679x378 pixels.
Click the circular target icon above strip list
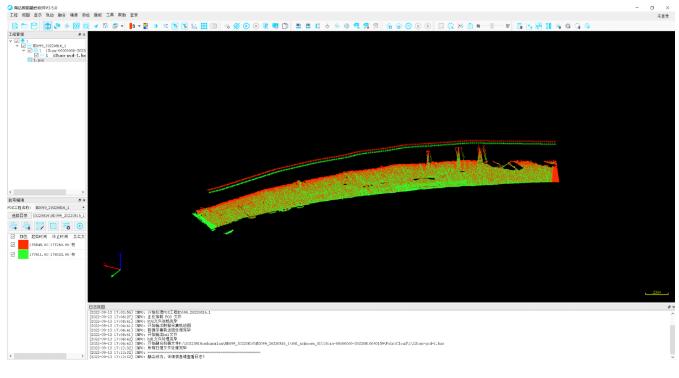pyautogui.click(x=80, y=226)
